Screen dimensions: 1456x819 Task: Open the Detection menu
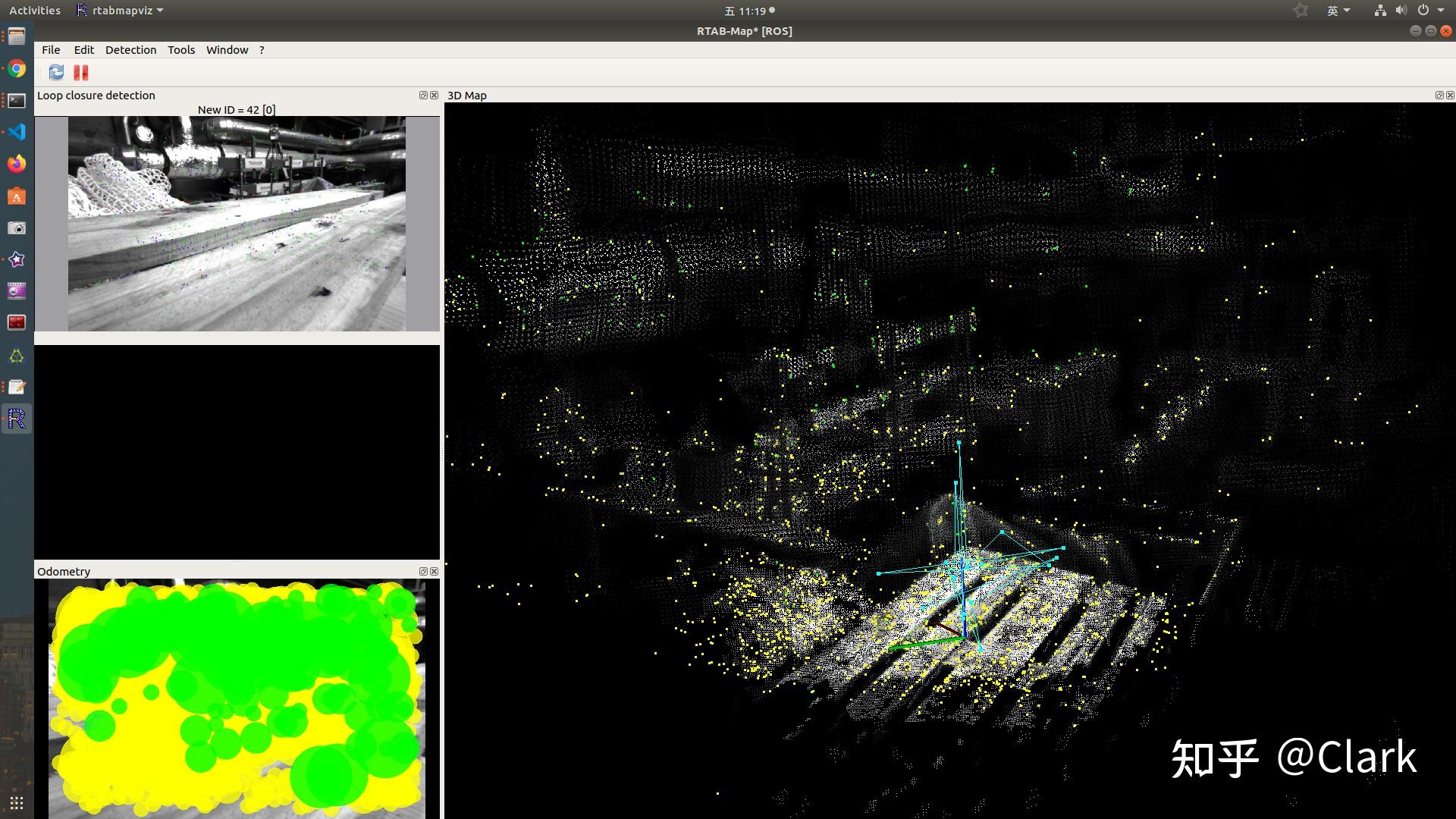coord(130,50)
